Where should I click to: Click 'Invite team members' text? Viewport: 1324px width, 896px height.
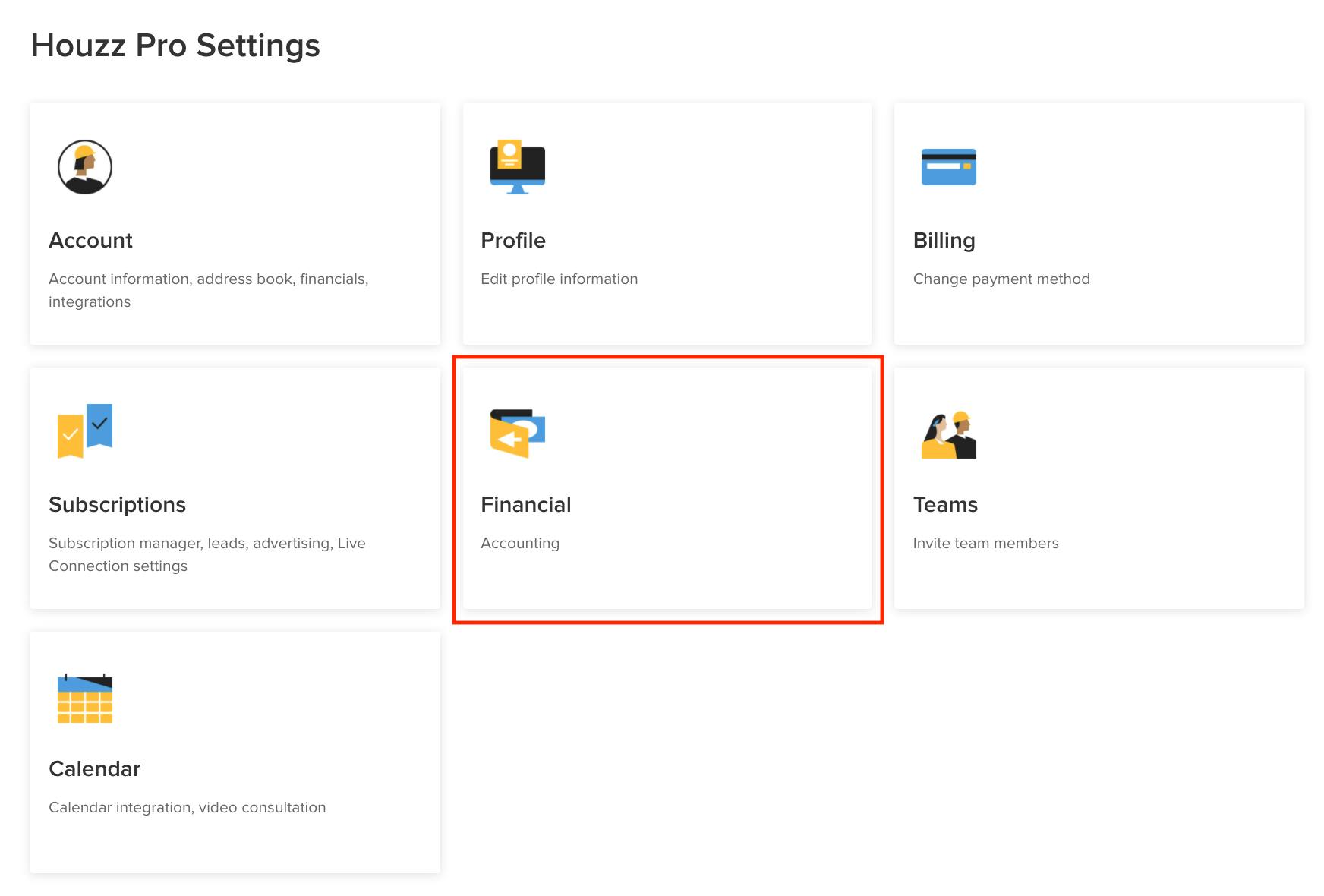(x=985, y=544)
